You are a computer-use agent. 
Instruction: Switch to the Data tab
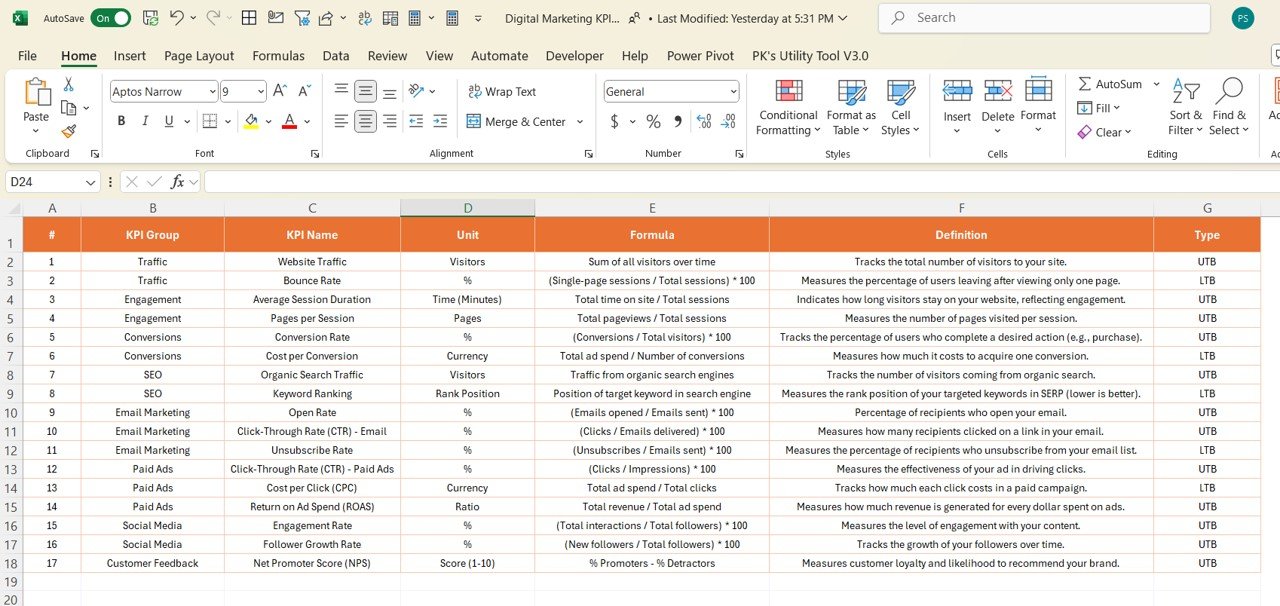pos(336,56)
